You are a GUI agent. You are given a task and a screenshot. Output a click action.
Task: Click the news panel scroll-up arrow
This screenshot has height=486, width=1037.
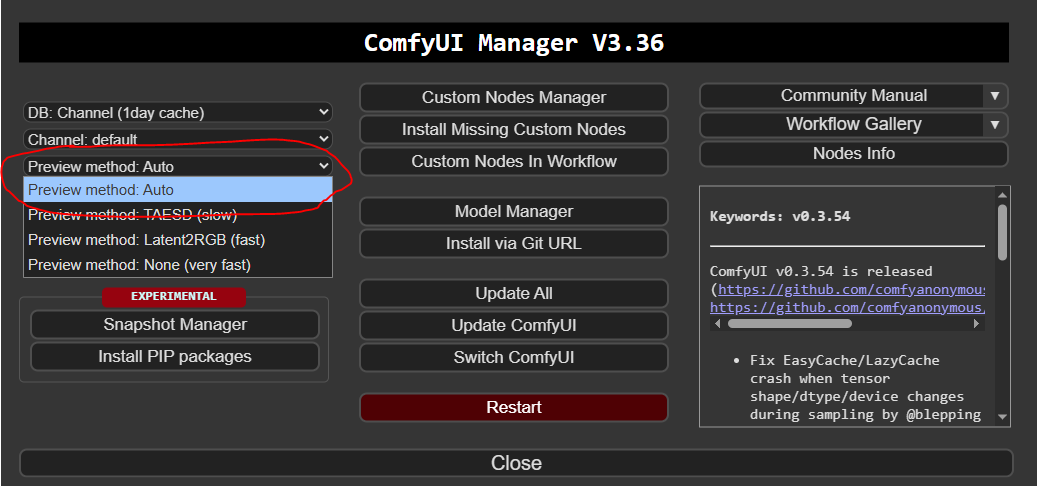pos(1002,194)
